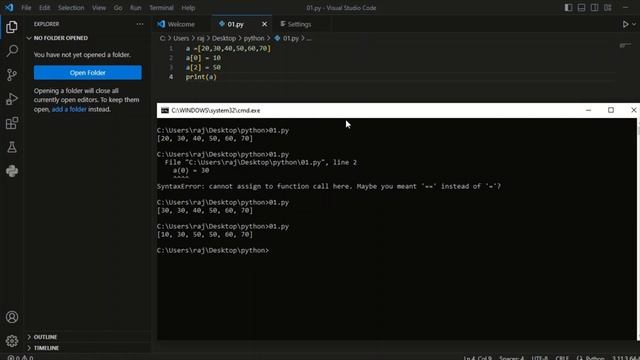
Task: Open the View menu
Action: pos(99,8)
